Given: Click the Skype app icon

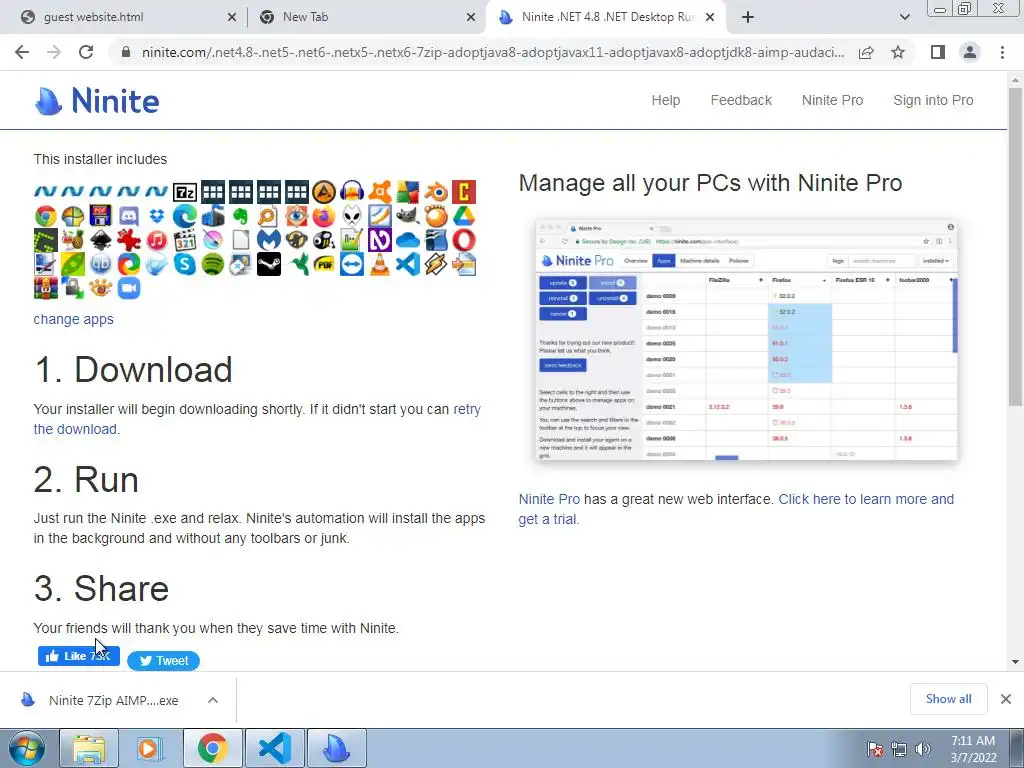Looking at the screenshot, I should (x=185, y=264).
